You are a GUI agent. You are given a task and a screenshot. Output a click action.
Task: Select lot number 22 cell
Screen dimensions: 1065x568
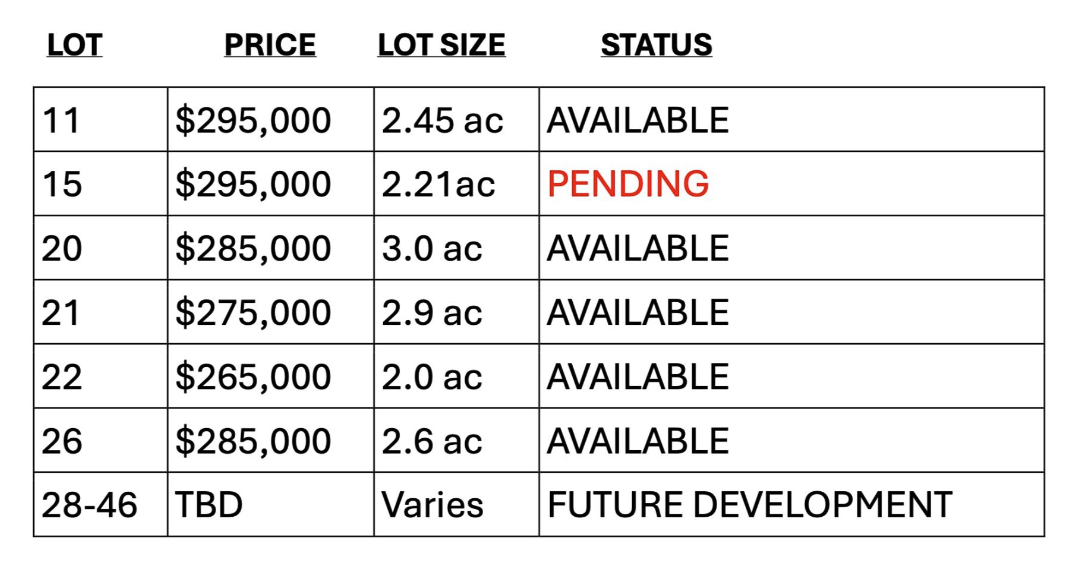point(101,376)
